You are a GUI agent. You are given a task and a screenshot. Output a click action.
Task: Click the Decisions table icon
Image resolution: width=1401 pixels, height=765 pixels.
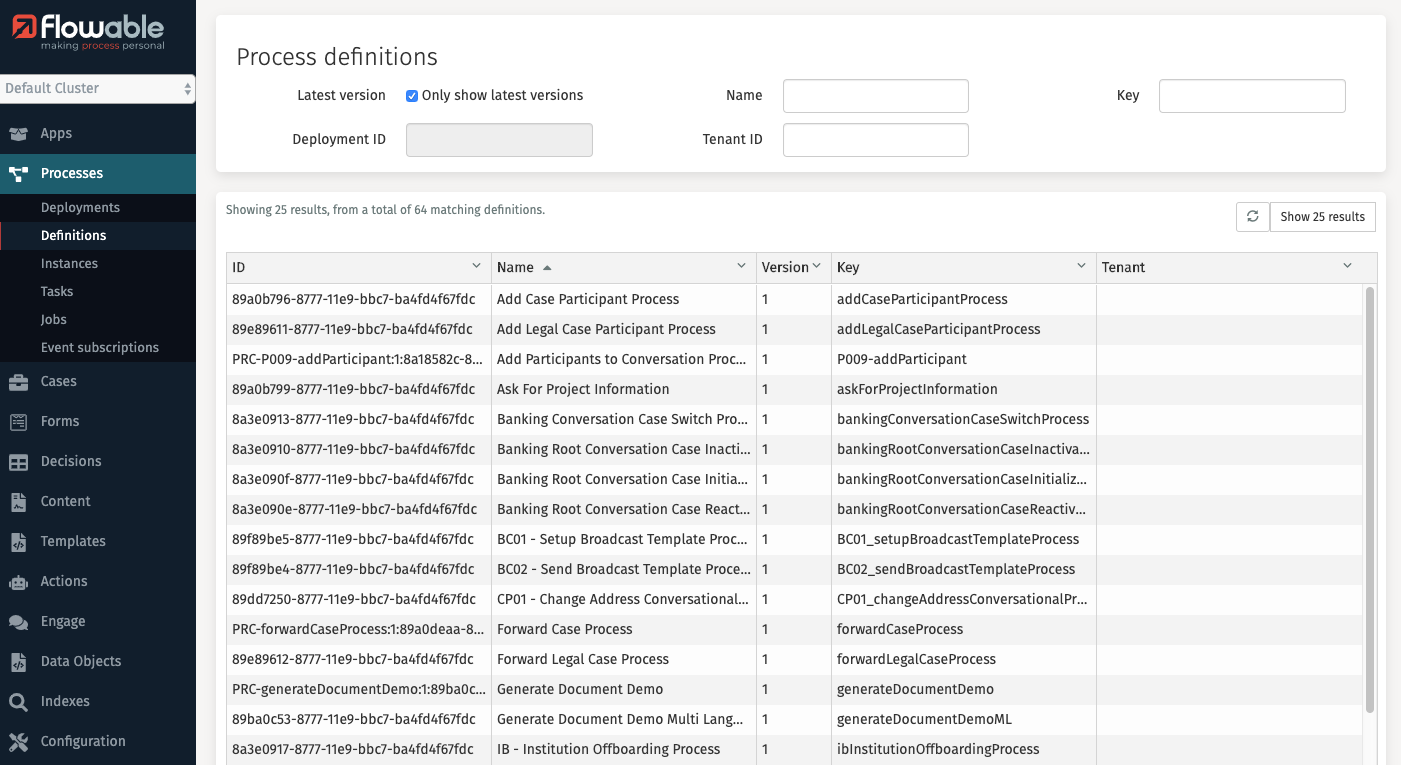[x=18, y=462]
